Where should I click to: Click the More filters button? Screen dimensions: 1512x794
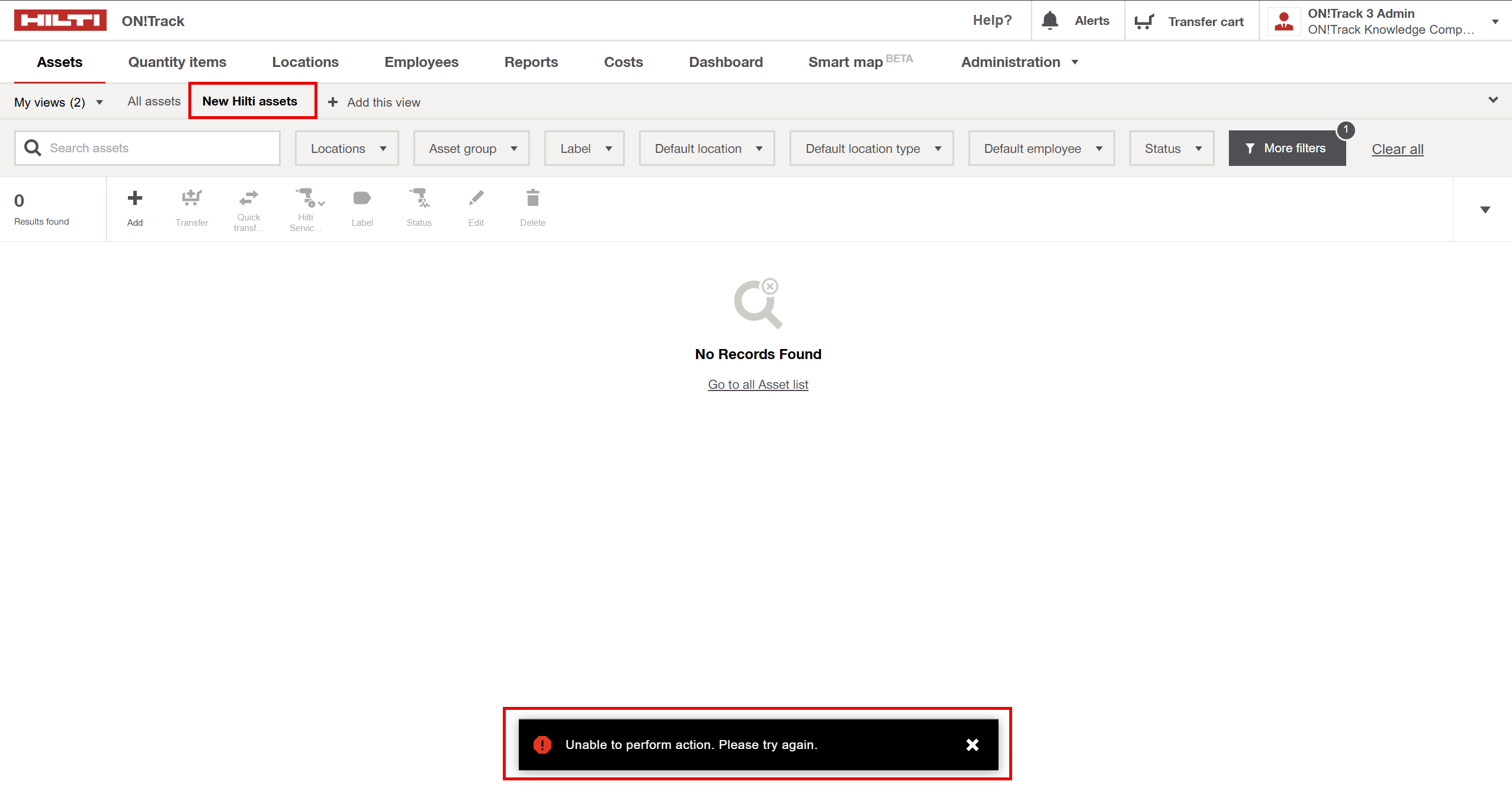(1287, 148)
